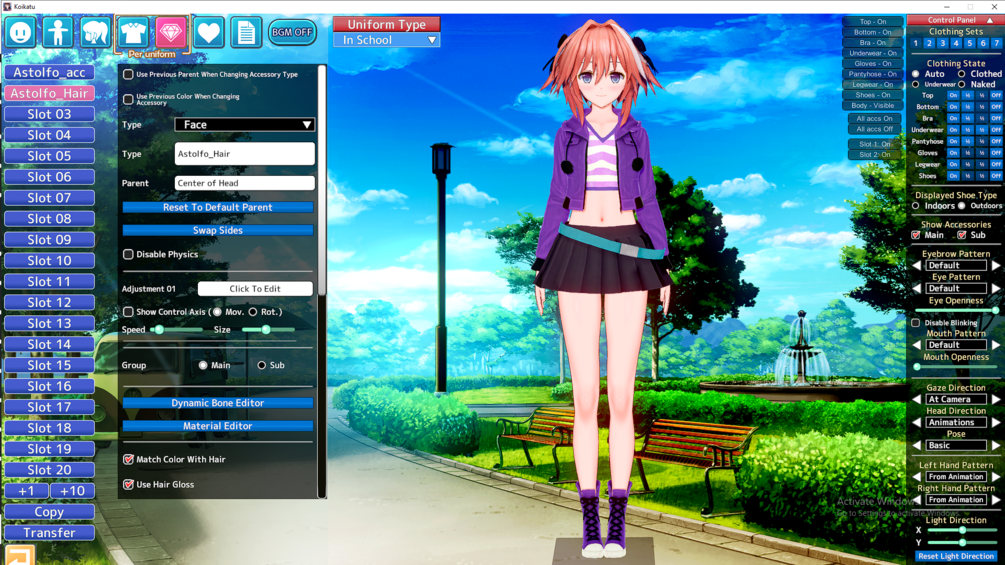Image resolution: width=1005 pixels, height=565 pixels.
Task: Open the clothing shirt category icon
Action: [133, 32]
